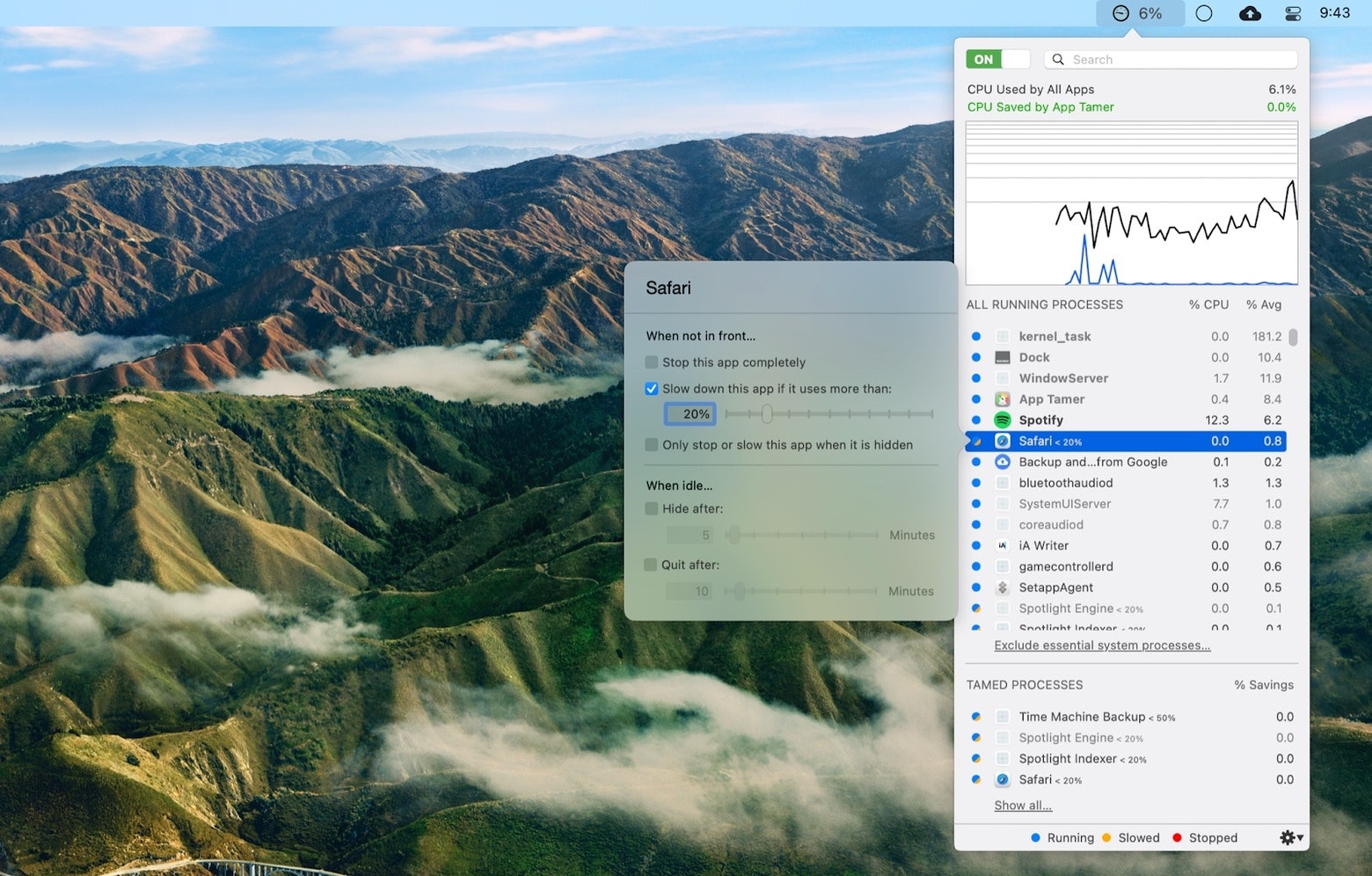Click the Spotify app icon in process list

(1003, 420)
